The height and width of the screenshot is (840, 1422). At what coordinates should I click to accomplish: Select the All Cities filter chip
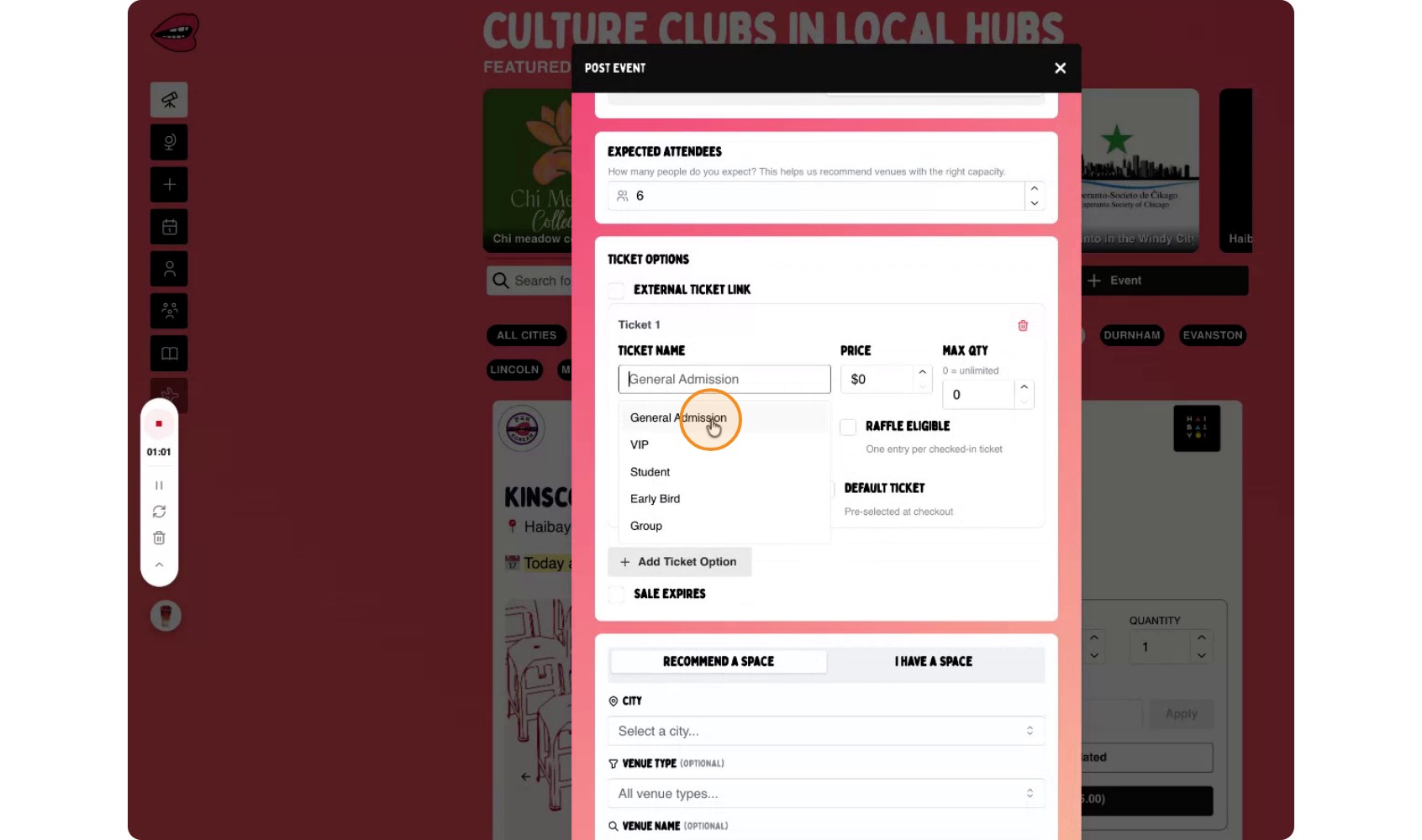pos(527,335)
